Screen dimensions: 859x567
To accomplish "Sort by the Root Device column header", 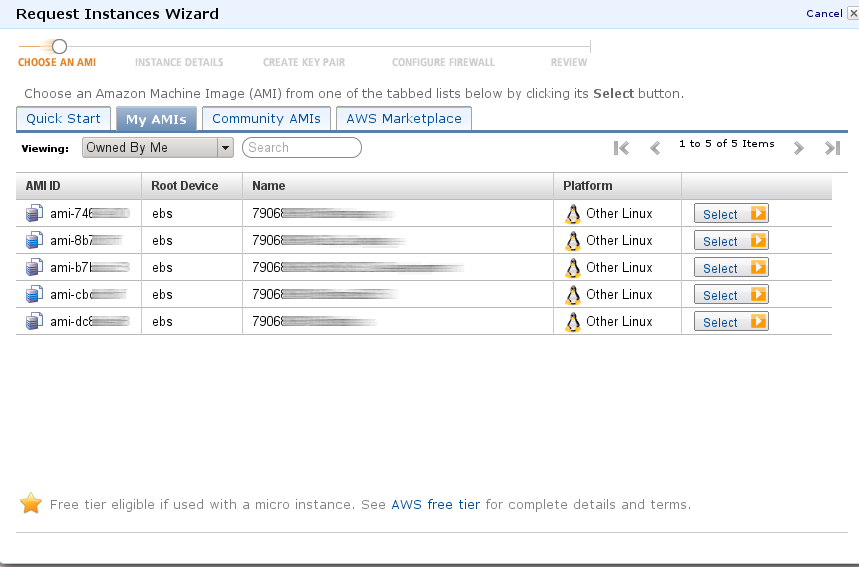I will (x=192, y=186).
